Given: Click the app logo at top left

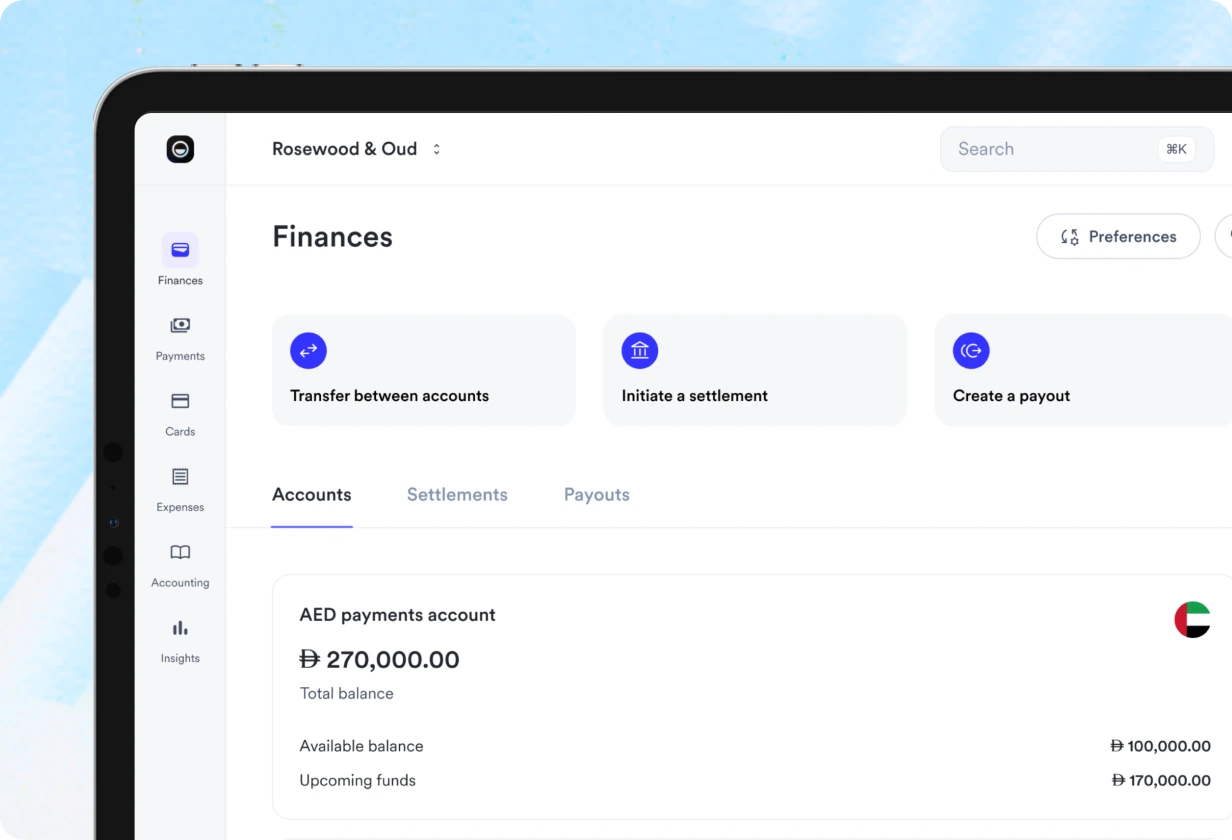Looking at the screenshot, I should pos(180,149).
